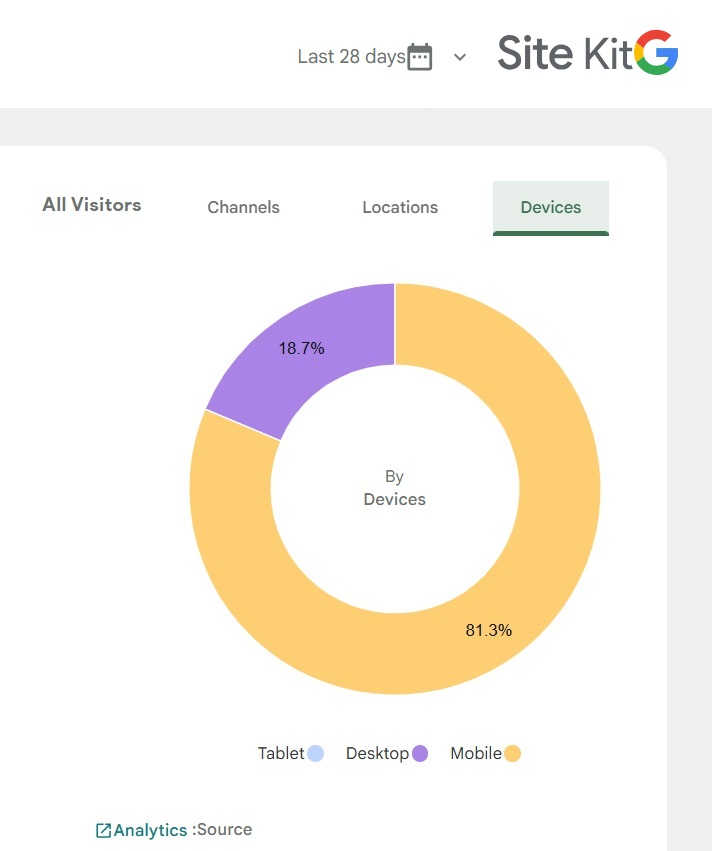Click the All Visitors heading
This screenshot has width=712, height=851.
pos(92,205)
